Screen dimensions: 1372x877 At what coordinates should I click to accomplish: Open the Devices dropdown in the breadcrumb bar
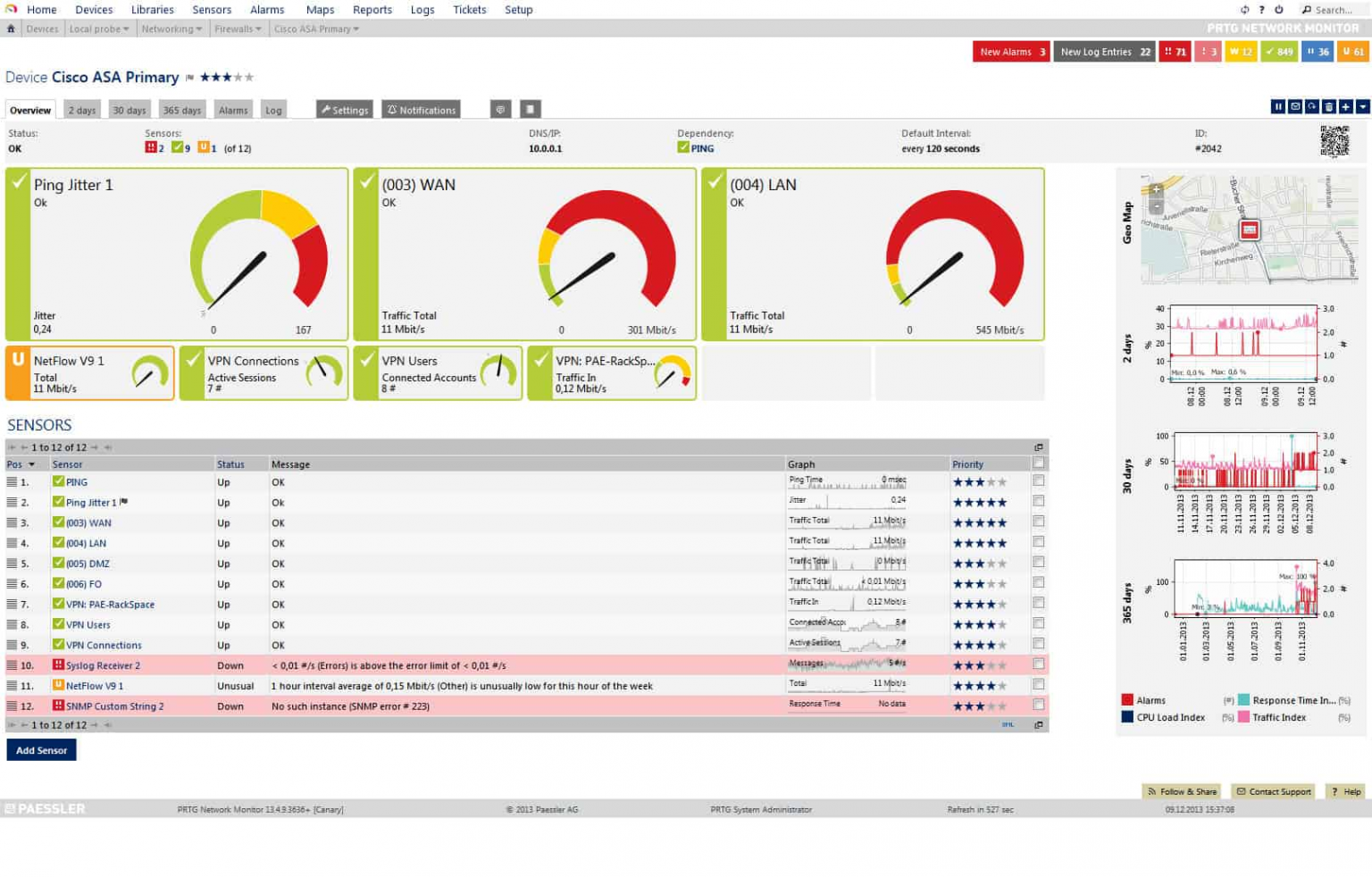coord(42,29)
